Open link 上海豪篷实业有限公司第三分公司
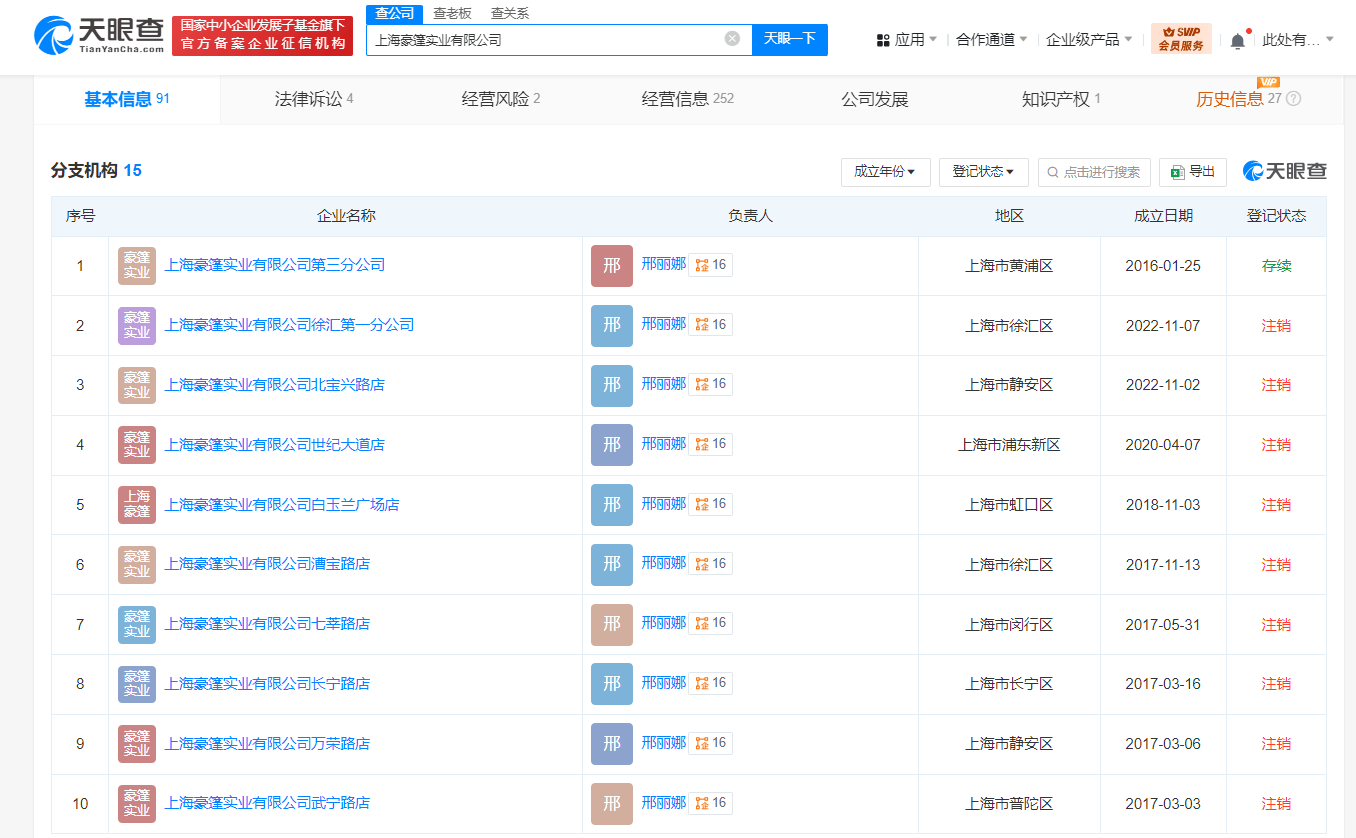Image resolution: width=1356 pixels, height=838 pixels. click(275, 265)
